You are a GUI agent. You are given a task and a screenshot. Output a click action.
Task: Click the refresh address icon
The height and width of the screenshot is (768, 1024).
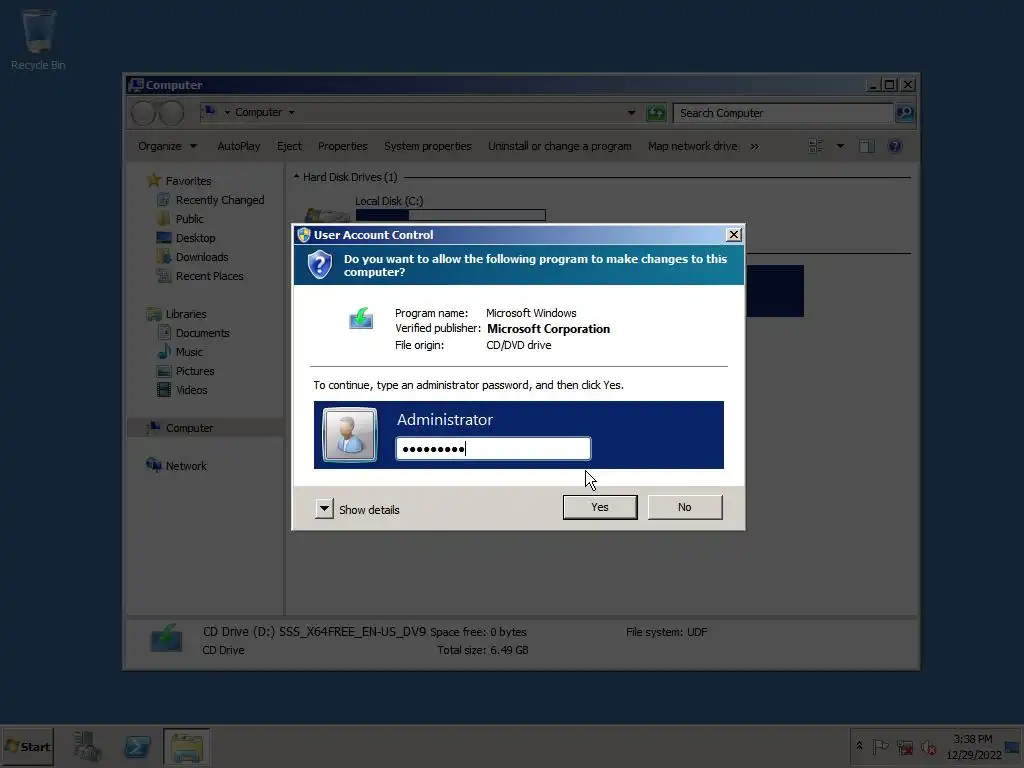[x=656, y=113]
